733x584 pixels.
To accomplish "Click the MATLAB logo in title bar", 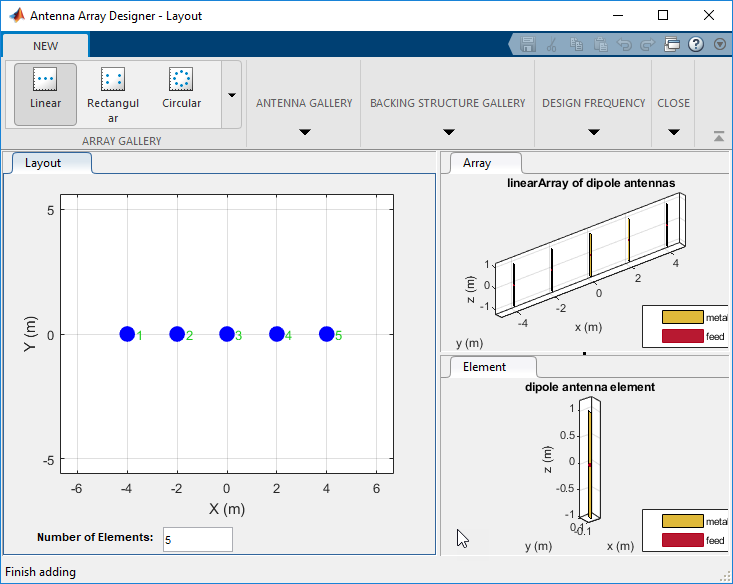I will coord(17,15).
